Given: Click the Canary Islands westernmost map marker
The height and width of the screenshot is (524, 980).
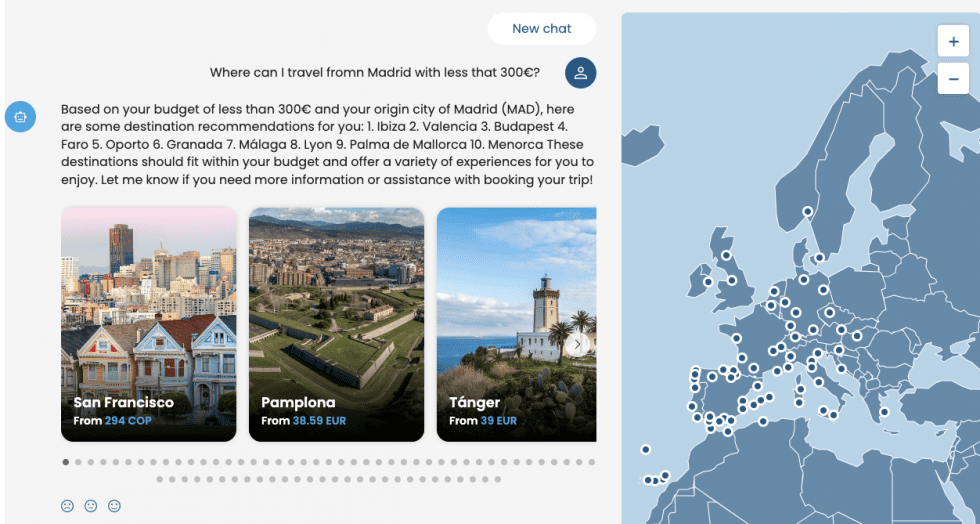Looking at the screenshot, I should point(647,480).
